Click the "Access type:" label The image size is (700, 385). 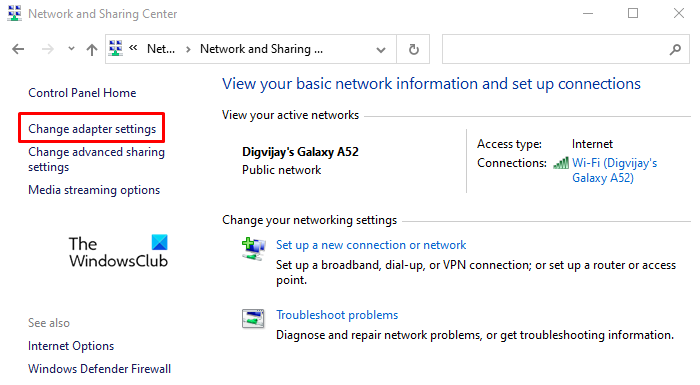click(509, 144)
